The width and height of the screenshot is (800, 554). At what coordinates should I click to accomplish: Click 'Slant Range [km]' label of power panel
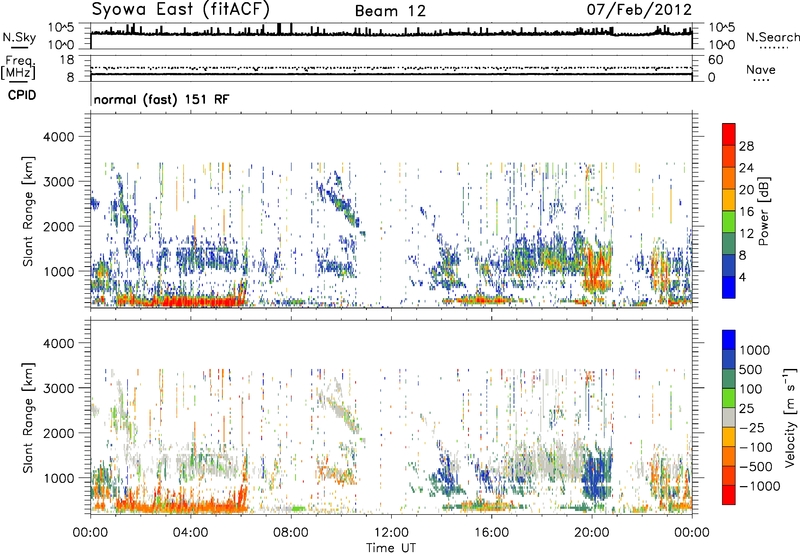point(28,211)
